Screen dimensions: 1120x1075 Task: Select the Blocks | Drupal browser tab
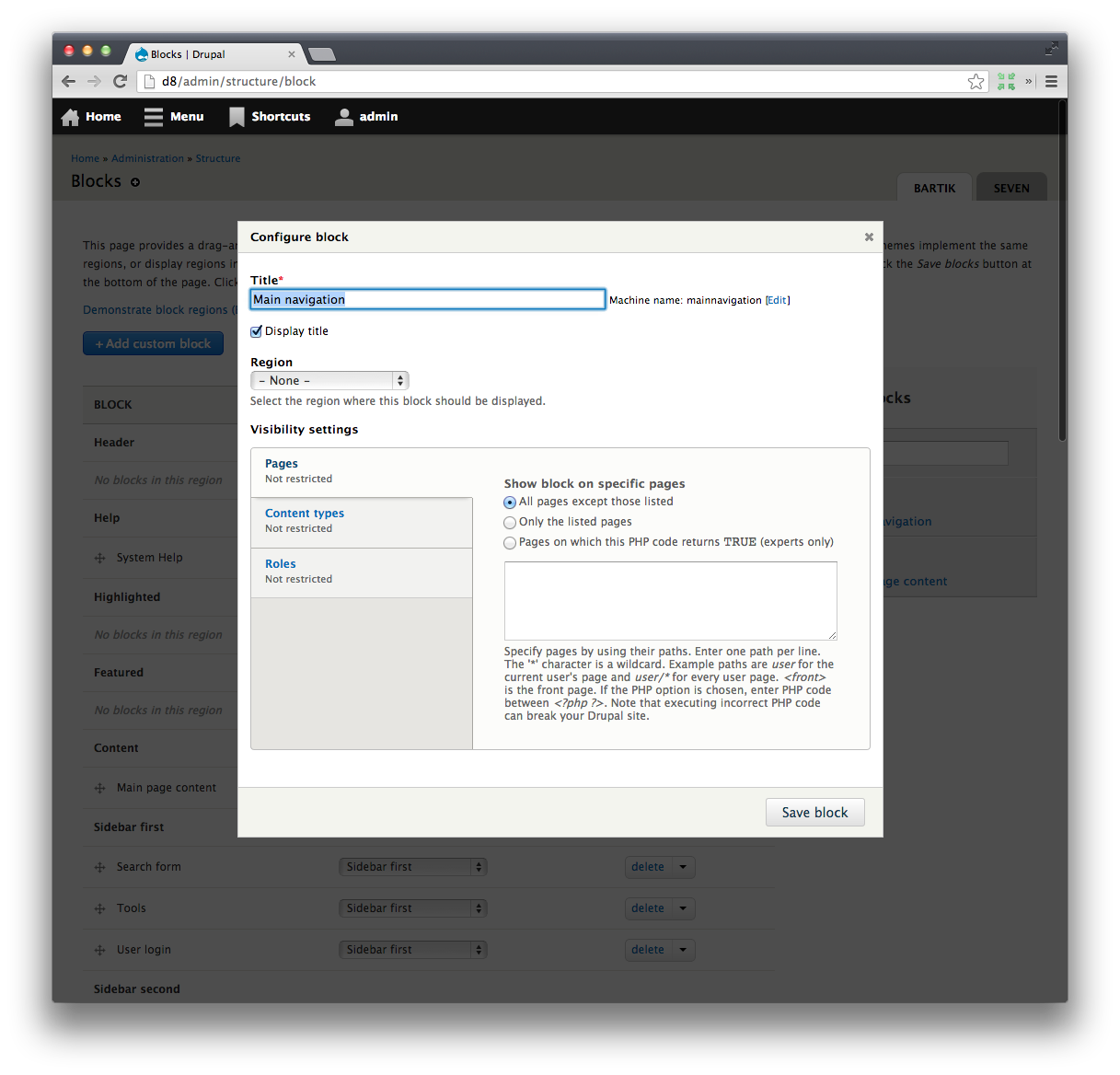coord(214,54)
